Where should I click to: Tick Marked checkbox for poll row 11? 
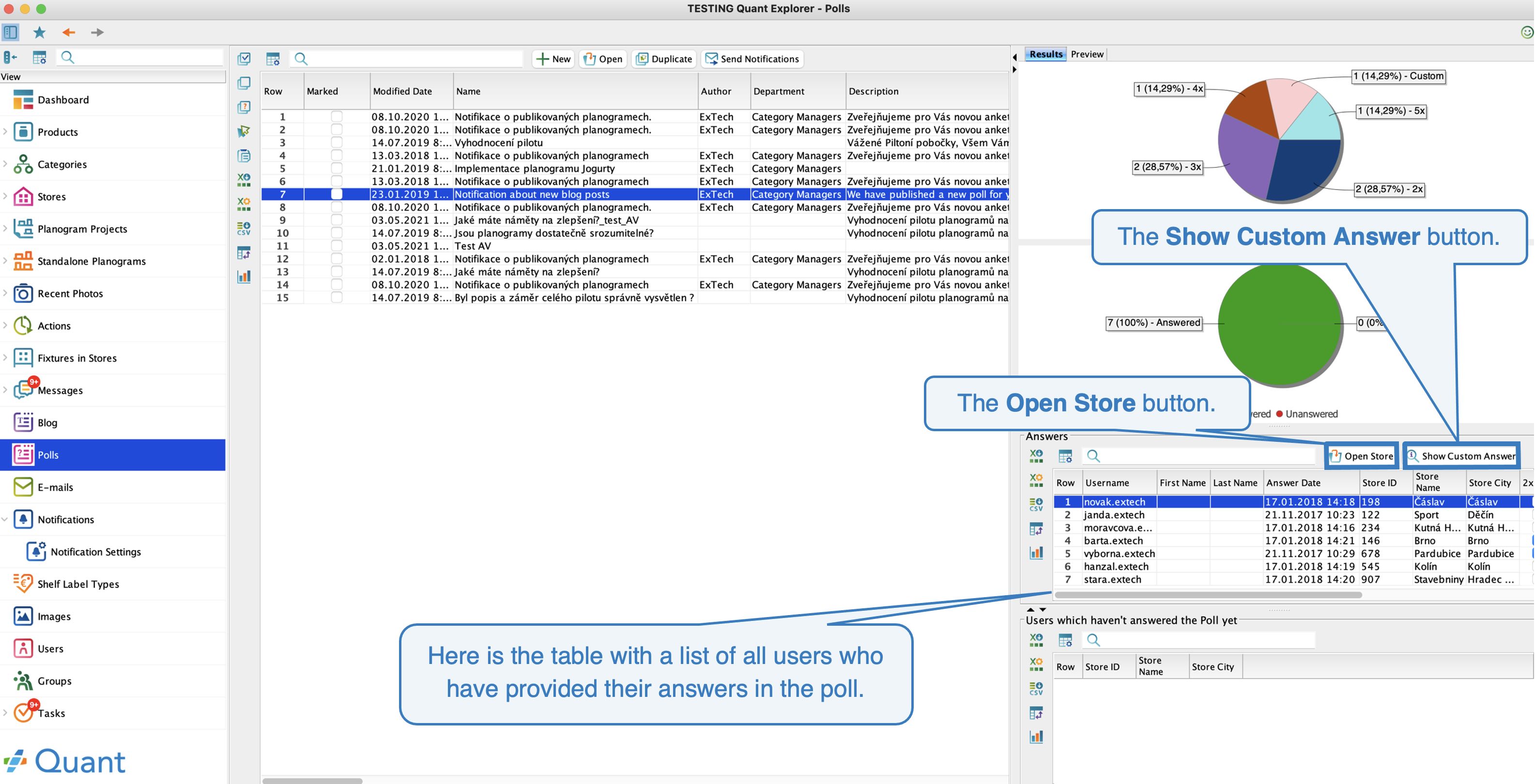[x=337, y=246]
